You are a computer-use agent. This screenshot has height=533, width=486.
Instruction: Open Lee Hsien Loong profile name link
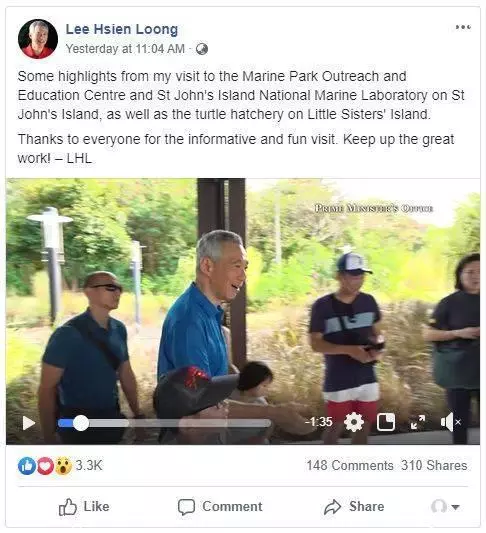click(x=122, y=29)
